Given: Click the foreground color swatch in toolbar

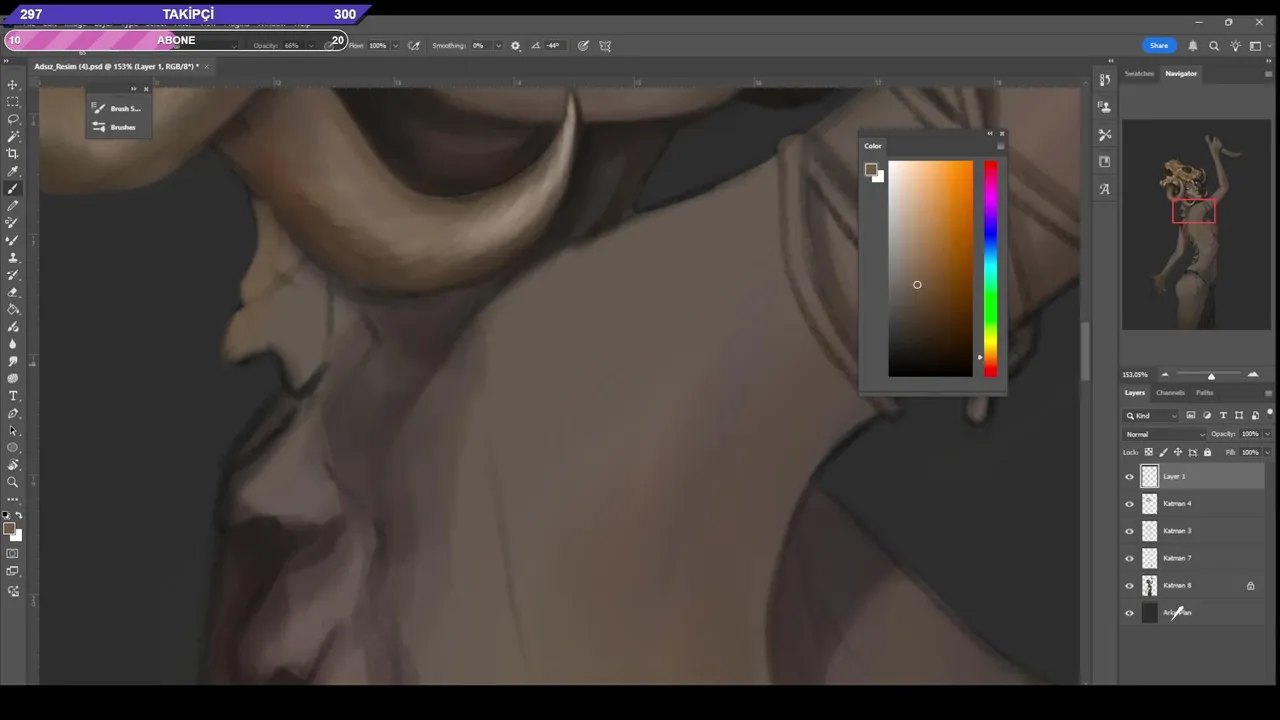Looking at the screenshot, I should click(9, 529).
